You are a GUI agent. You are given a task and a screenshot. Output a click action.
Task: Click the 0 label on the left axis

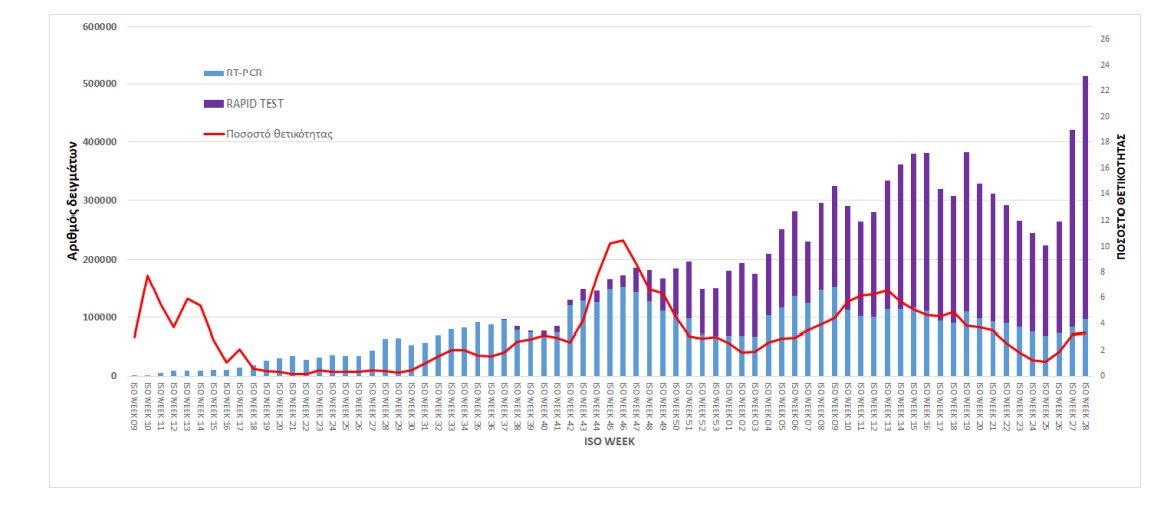click(x=115, y=376)
